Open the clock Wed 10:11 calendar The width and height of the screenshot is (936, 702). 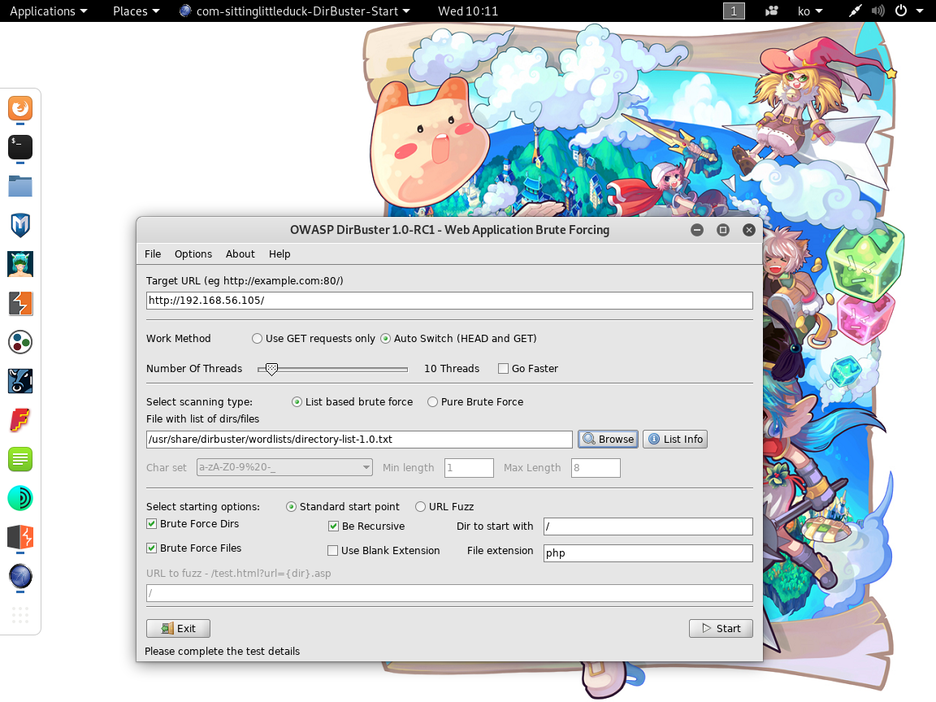(x=467, y=11)
